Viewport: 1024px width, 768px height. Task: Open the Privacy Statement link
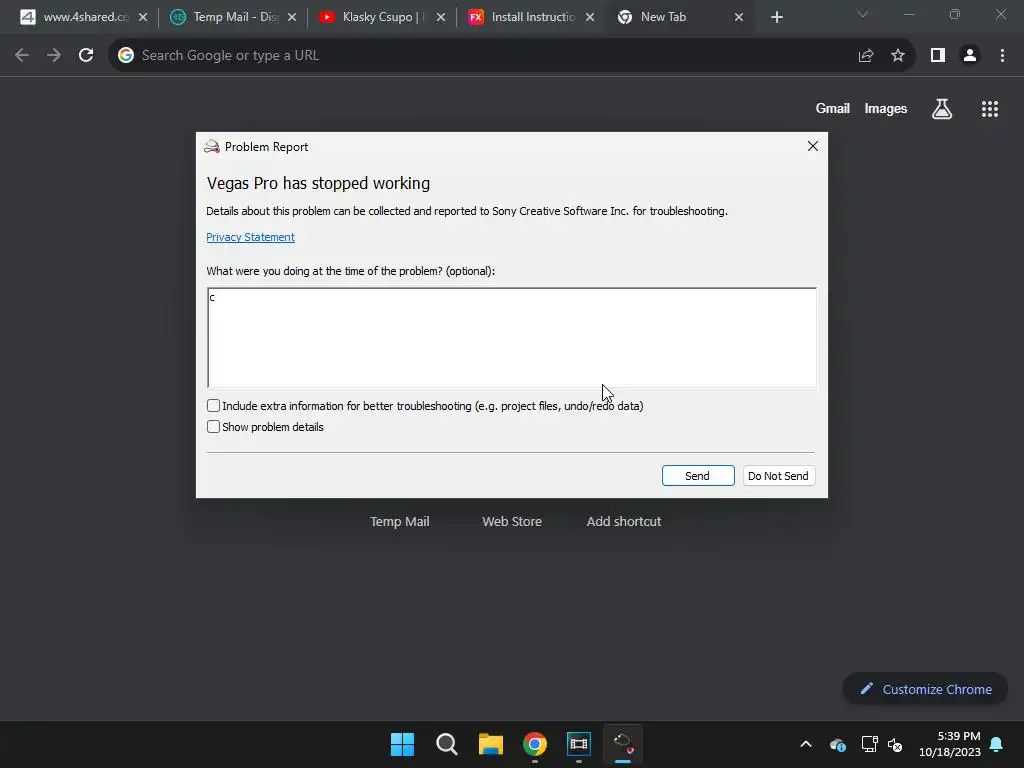coord(250,237)
